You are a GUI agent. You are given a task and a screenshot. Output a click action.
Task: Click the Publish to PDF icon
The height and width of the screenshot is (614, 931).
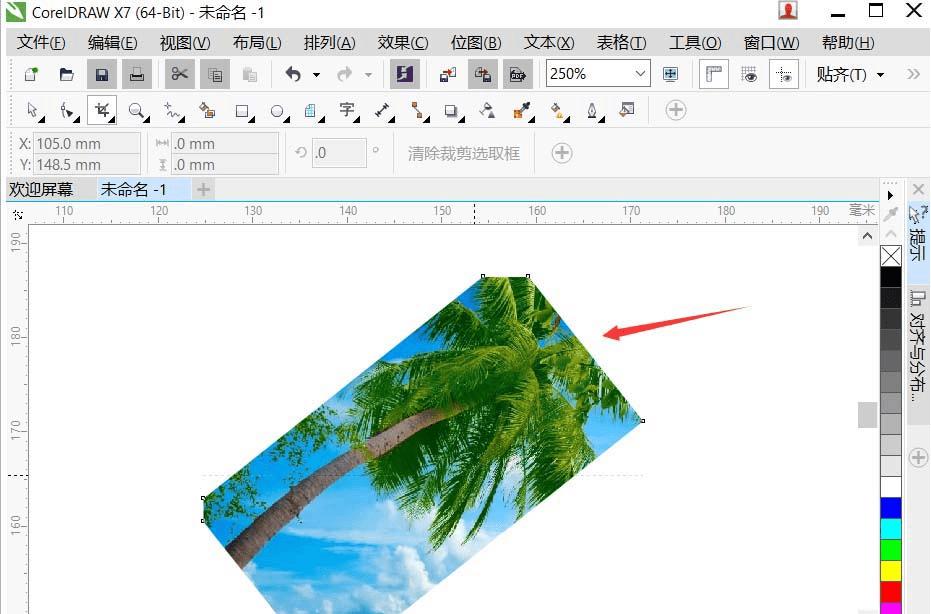518,74
